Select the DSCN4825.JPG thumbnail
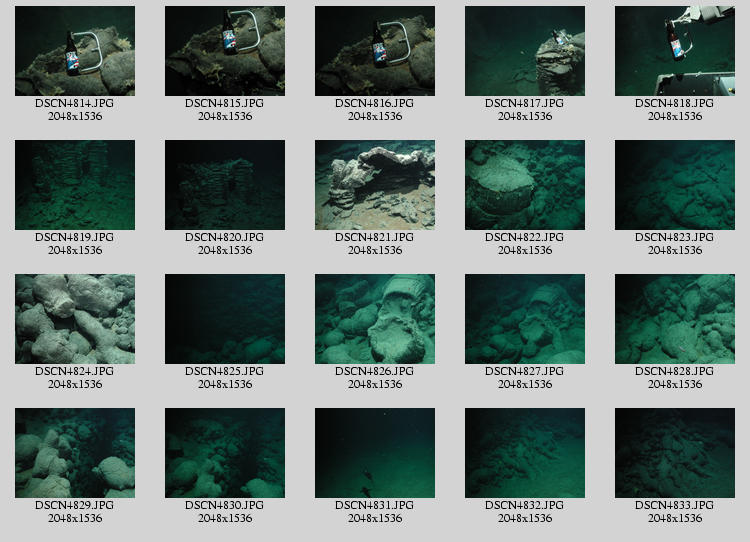This screenshot has width=750, height=542. [224, 319]
